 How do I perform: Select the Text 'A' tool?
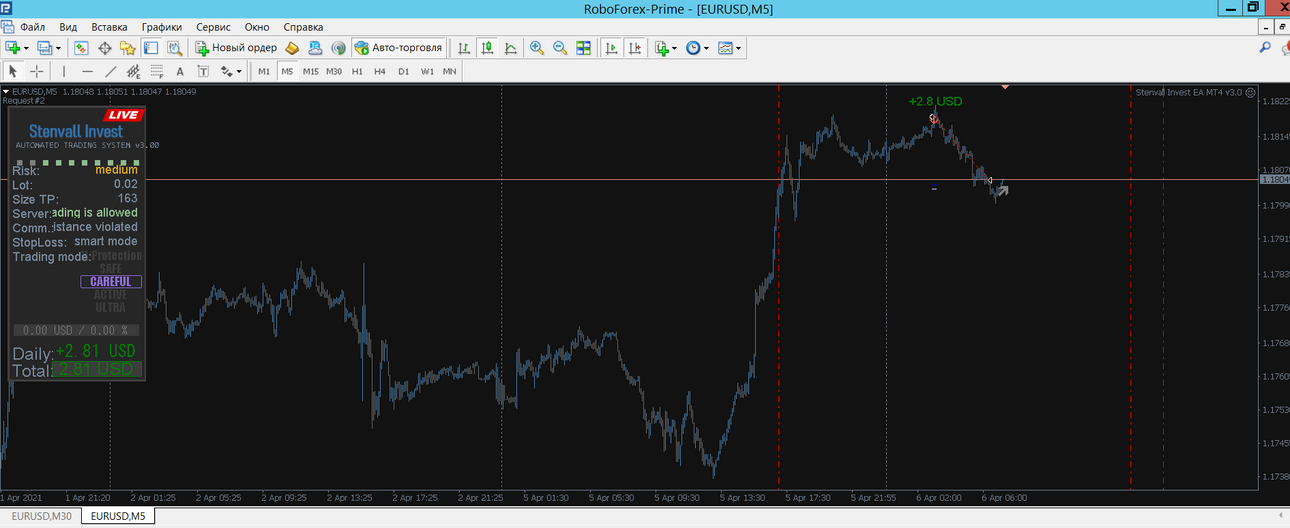point(180,71)
